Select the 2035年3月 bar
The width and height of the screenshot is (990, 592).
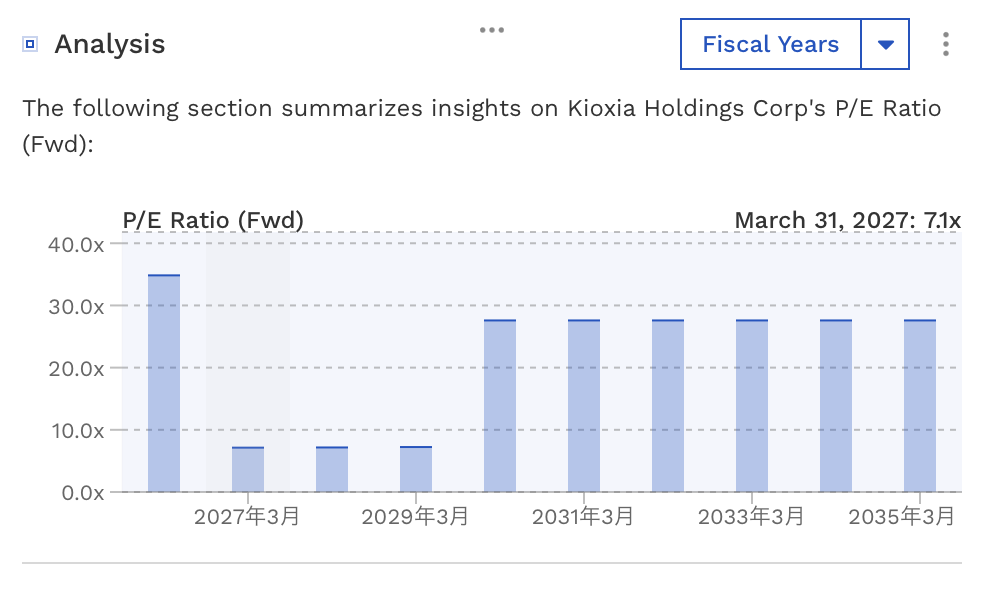920,406
